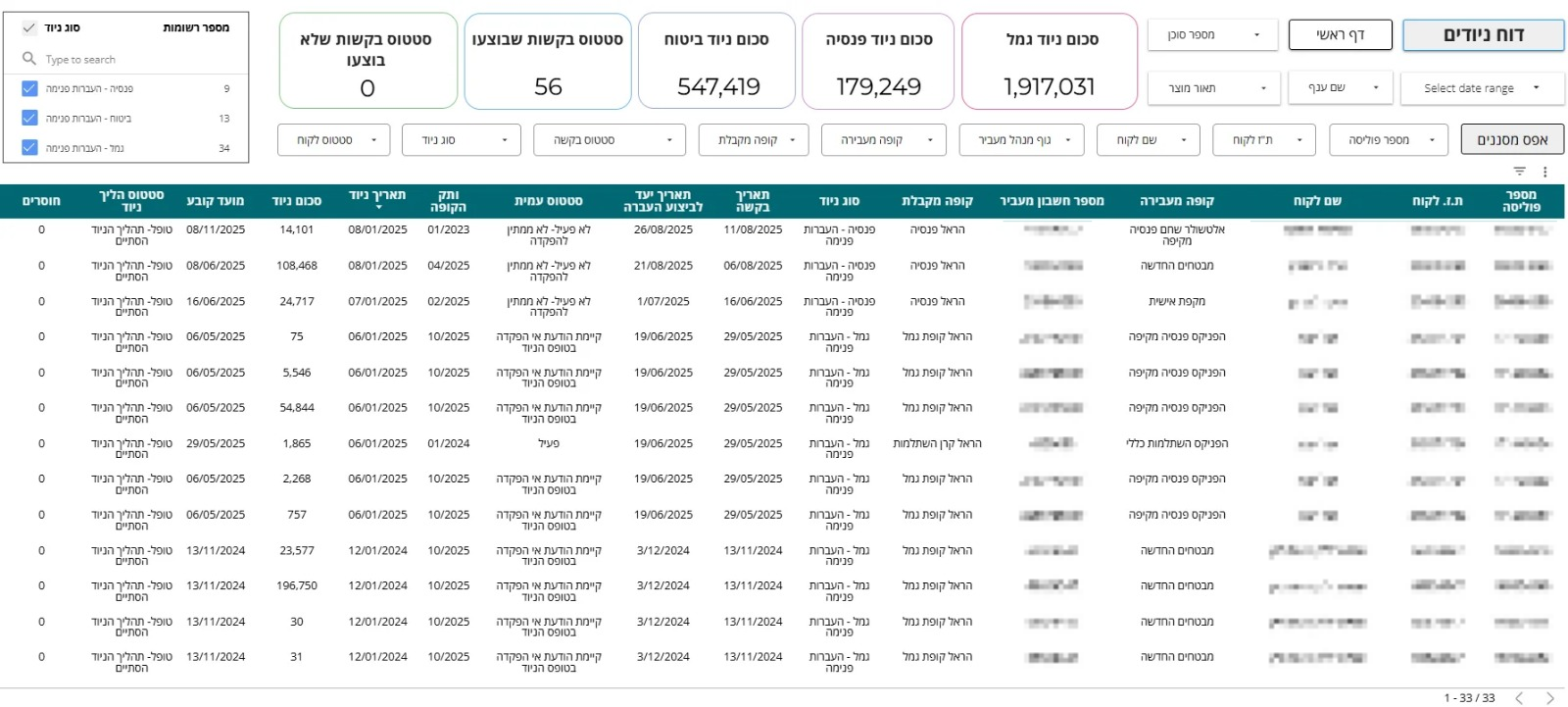Viewport: 1568px width, 707px height.
Task: Switch to the דוח ניודים tab
Action: click(1483, 35)
